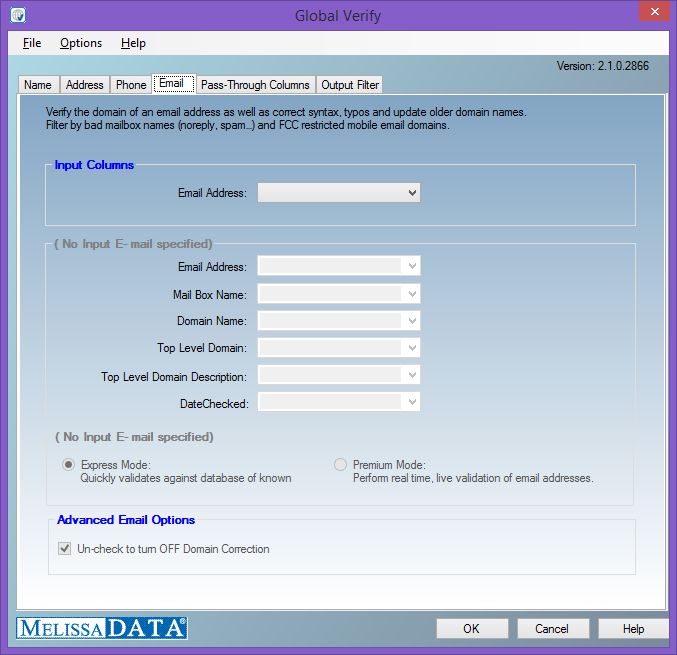This screenshot has width=677, height=655.
Task: Open the Help menu
Action: click(133, 43)
